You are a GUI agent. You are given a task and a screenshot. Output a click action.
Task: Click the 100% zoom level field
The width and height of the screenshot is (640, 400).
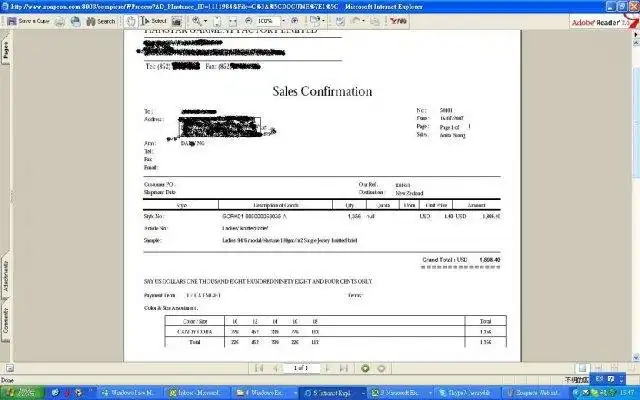pos(268,21)
